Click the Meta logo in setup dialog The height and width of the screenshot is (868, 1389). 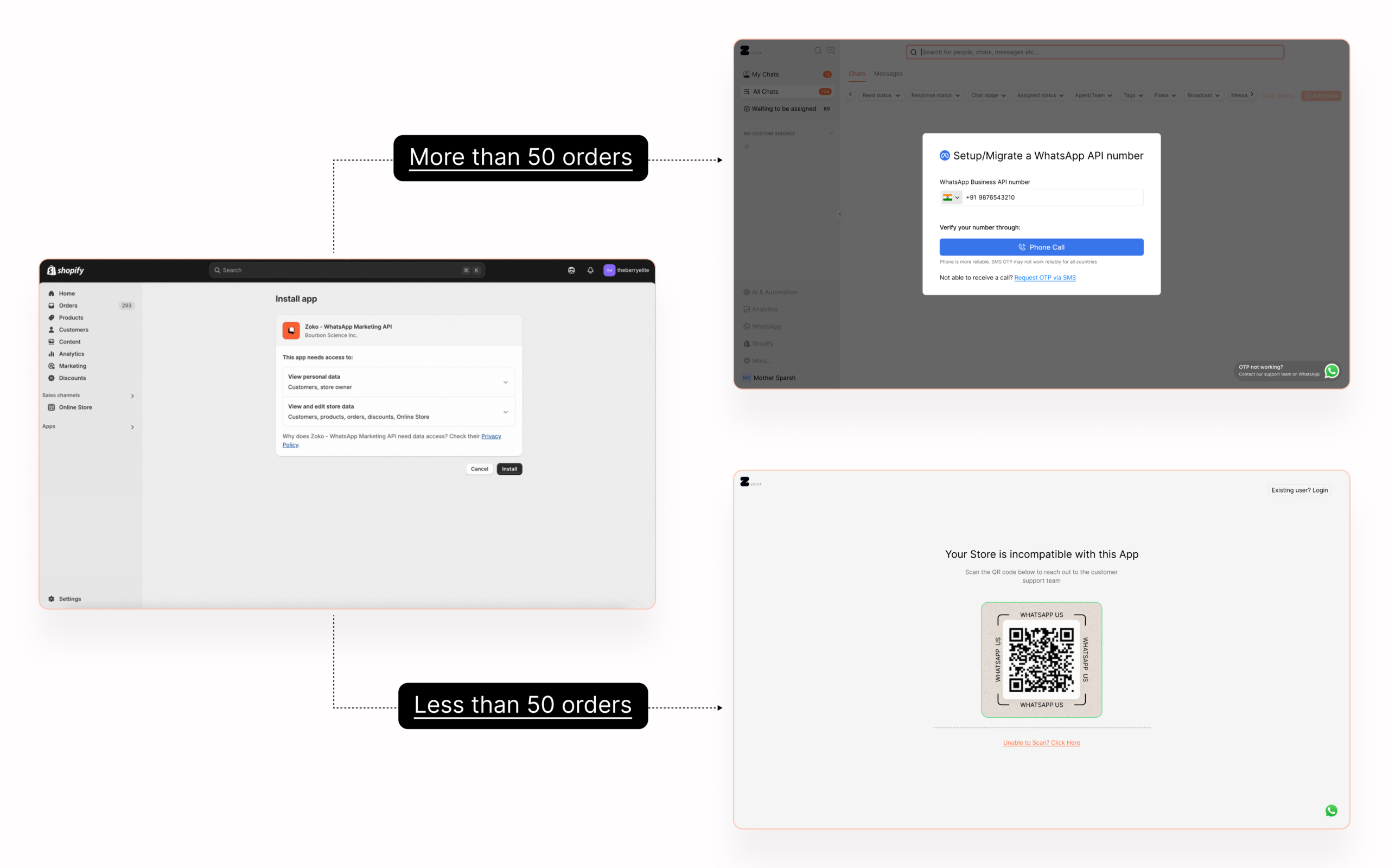pyautogui.click(x=944, y=156)
